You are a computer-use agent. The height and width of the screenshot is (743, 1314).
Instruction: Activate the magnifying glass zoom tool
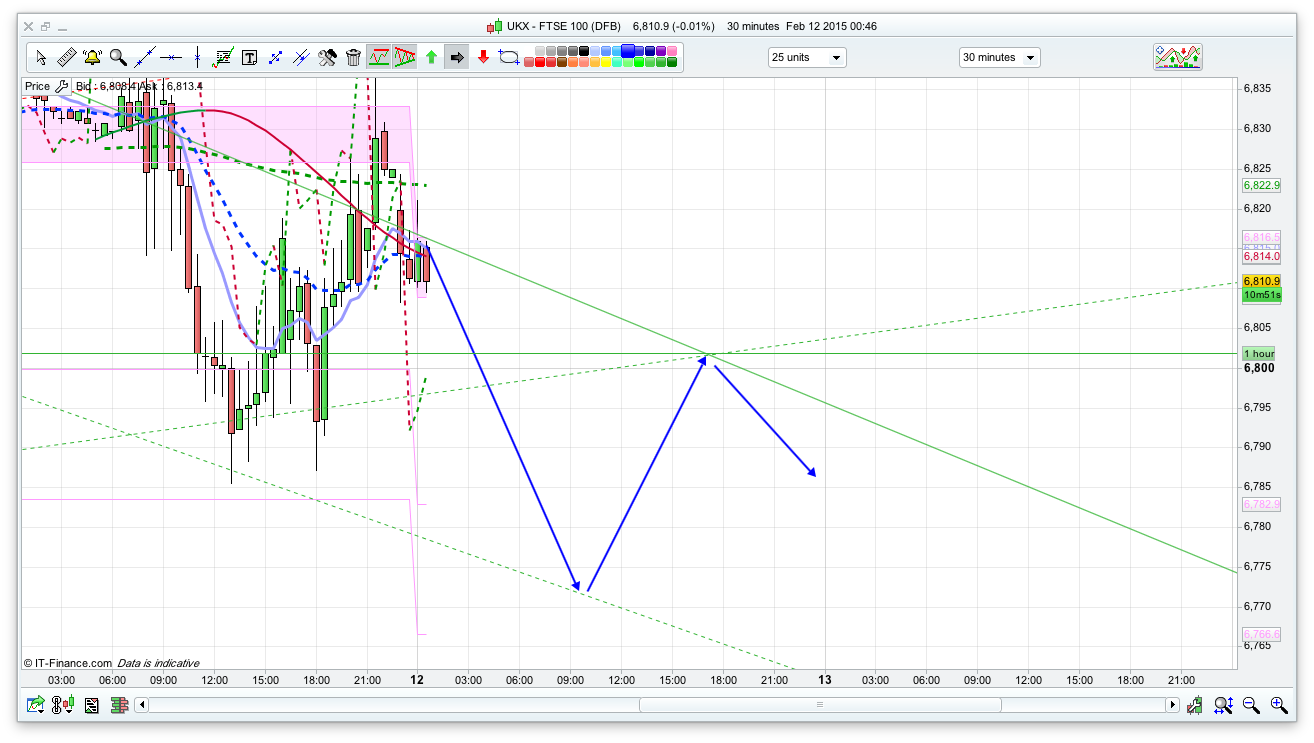[x=118, y=58]
